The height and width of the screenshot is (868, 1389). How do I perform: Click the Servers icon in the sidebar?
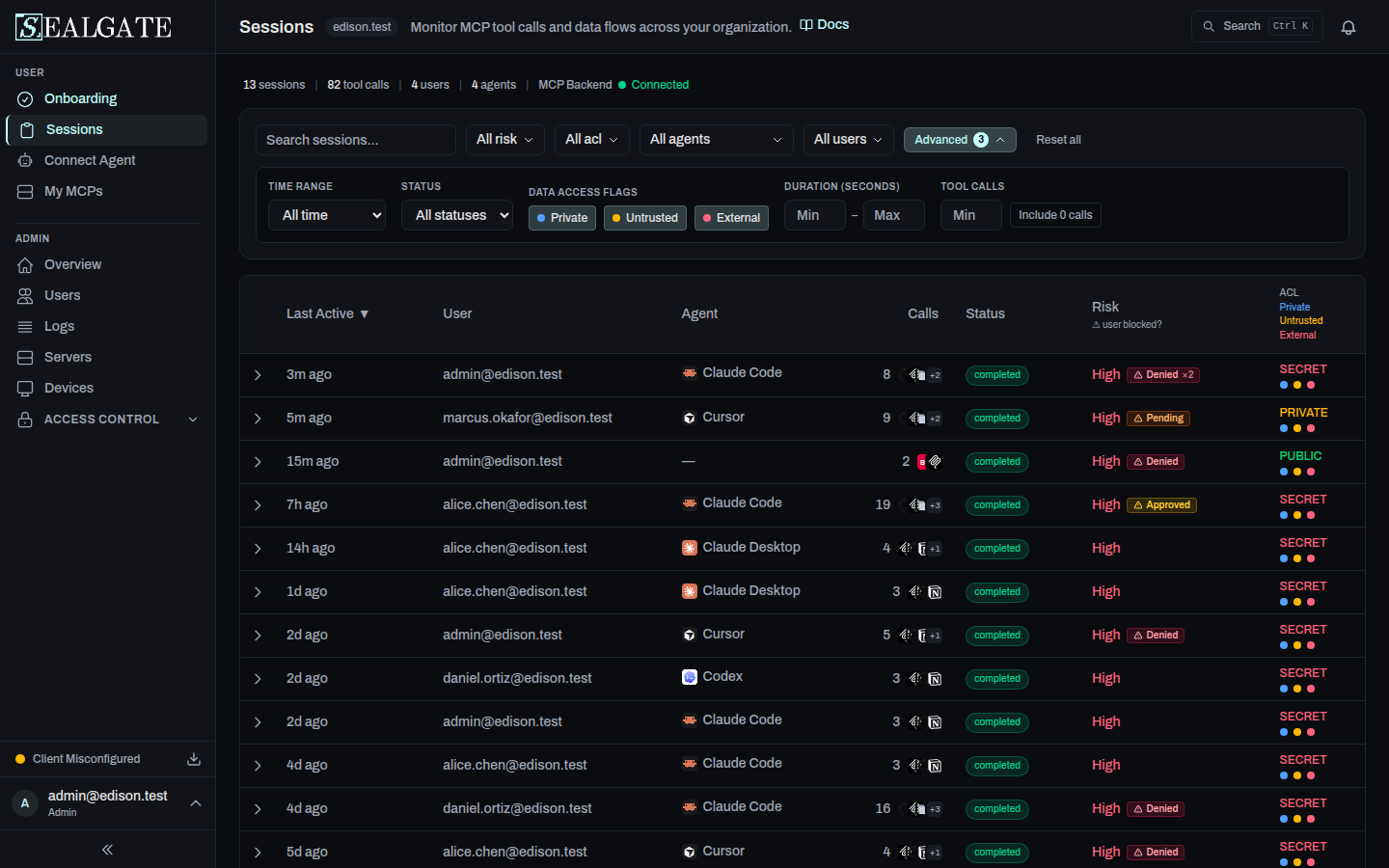click(25, 357)
